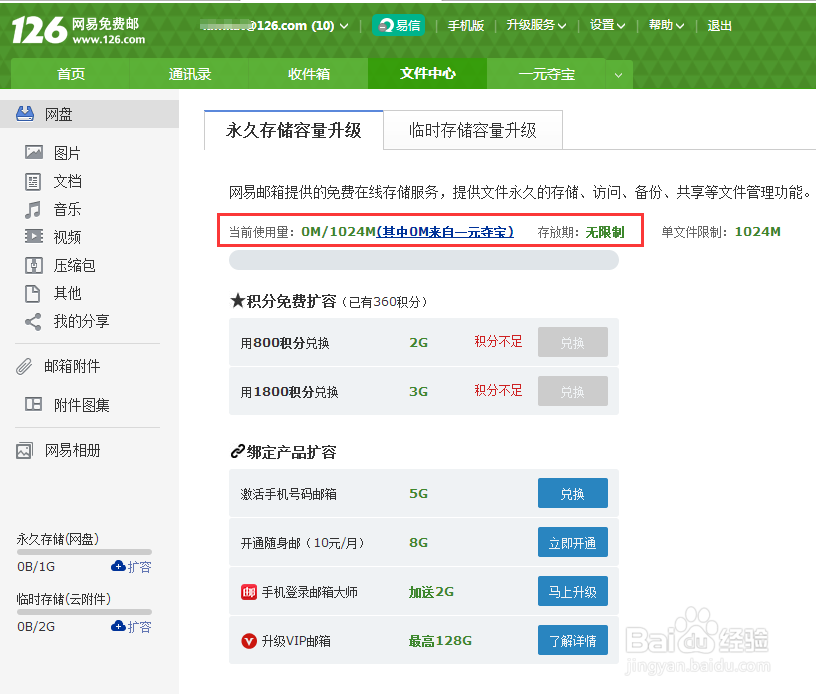Click 兑换 for 激活手机号码邮箱

click(572, 493)
